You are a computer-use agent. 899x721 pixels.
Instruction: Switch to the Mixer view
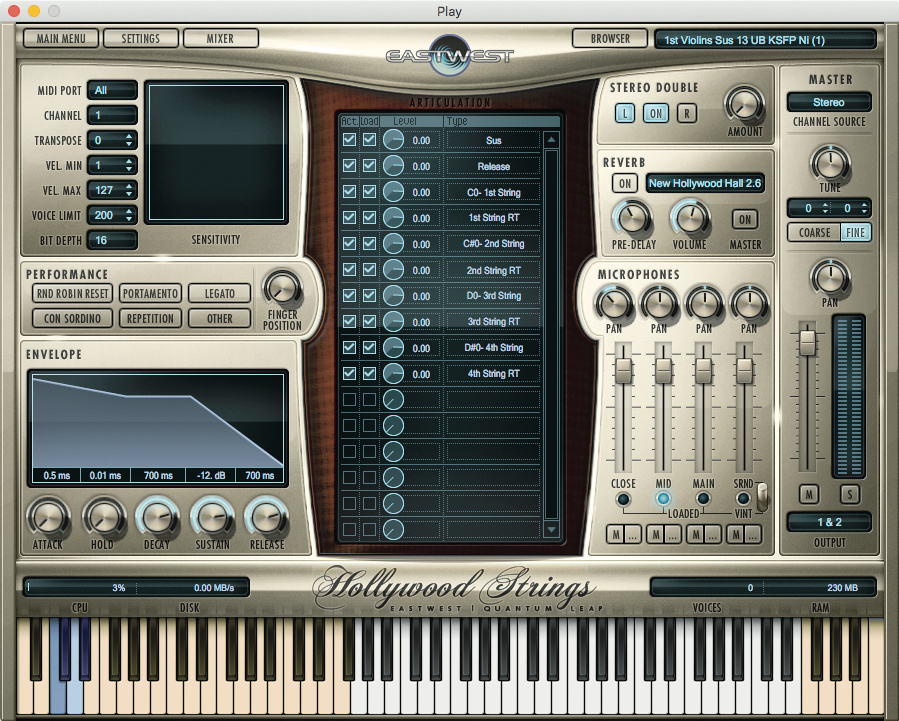(220, 39)
